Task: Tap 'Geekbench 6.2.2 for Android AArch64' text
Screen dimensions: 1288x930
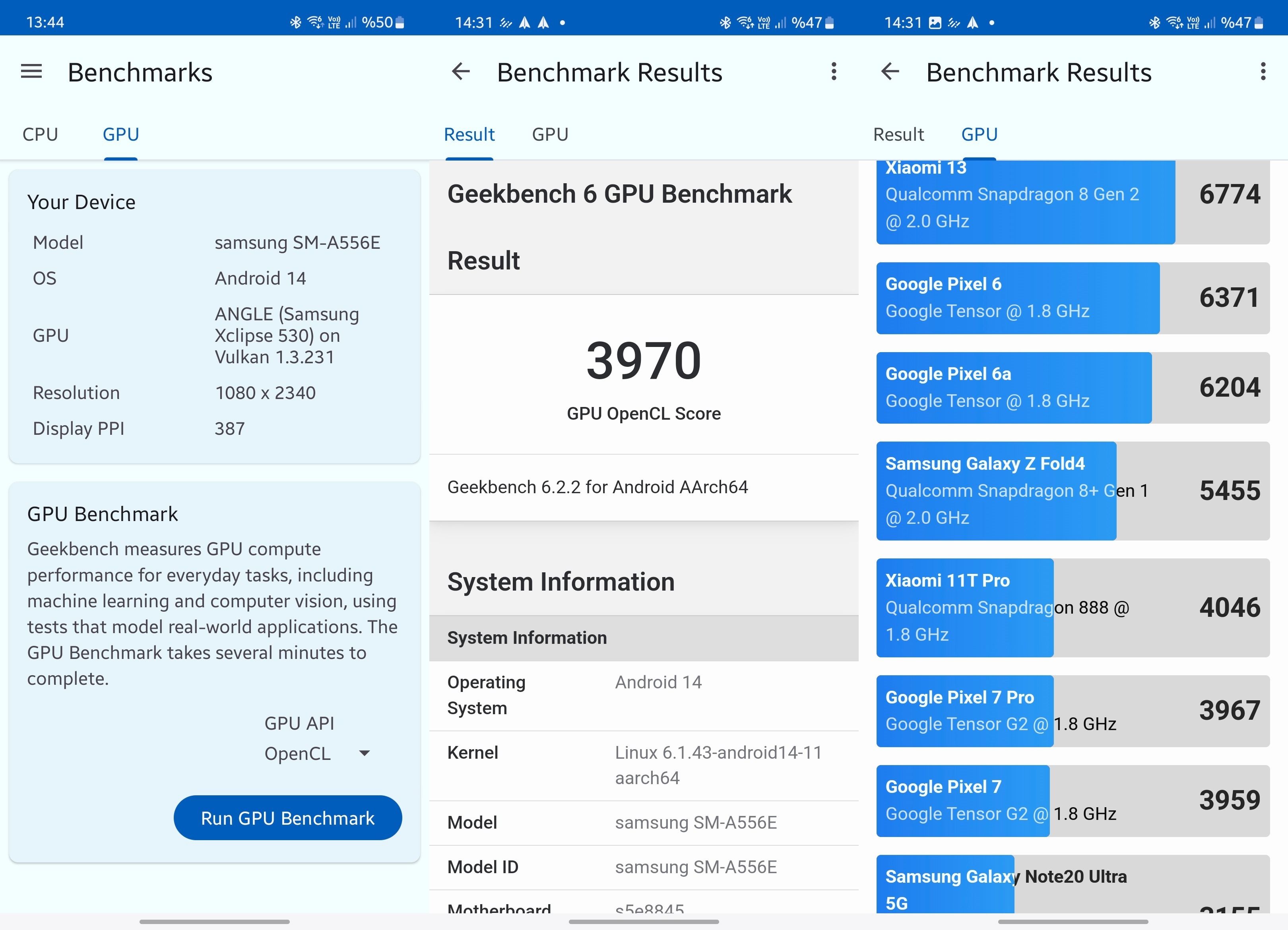Action: click(x=597, y=487)
